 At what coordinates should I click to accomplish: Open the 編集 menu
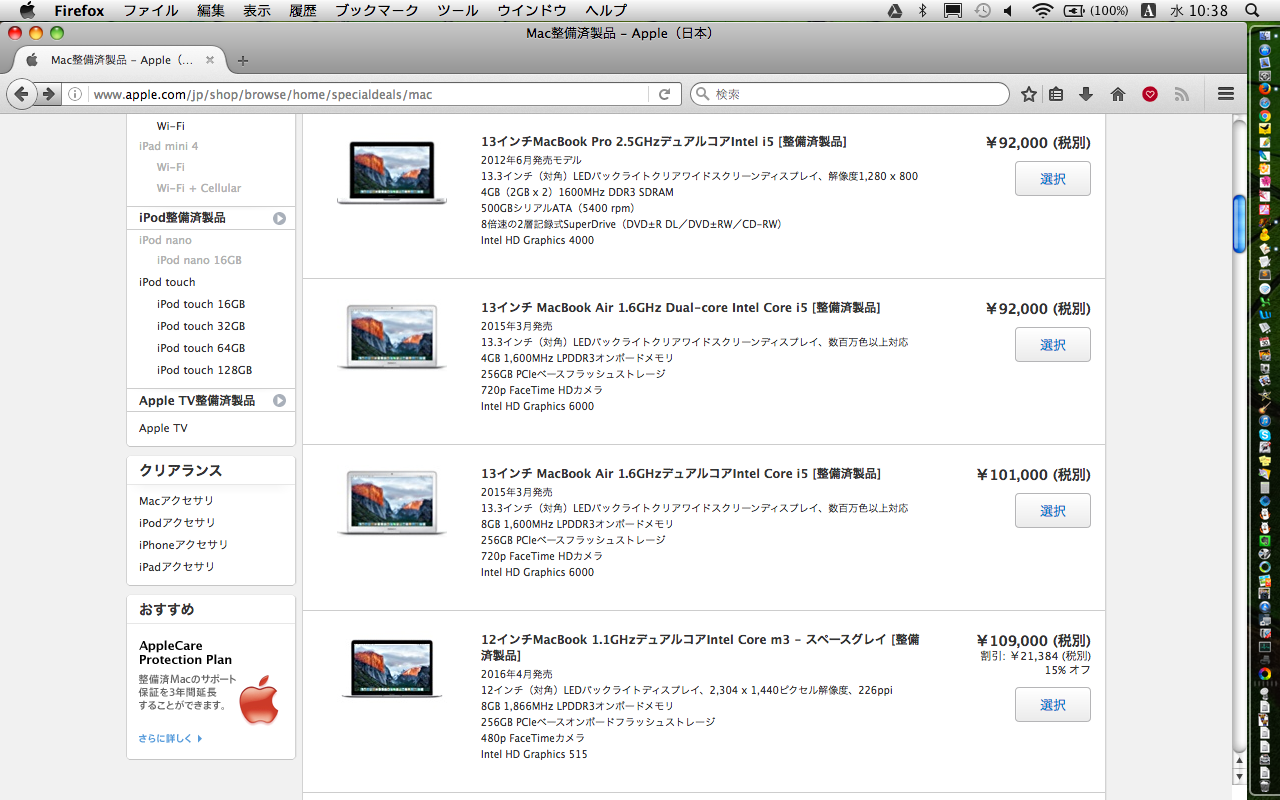pos(211,11)
